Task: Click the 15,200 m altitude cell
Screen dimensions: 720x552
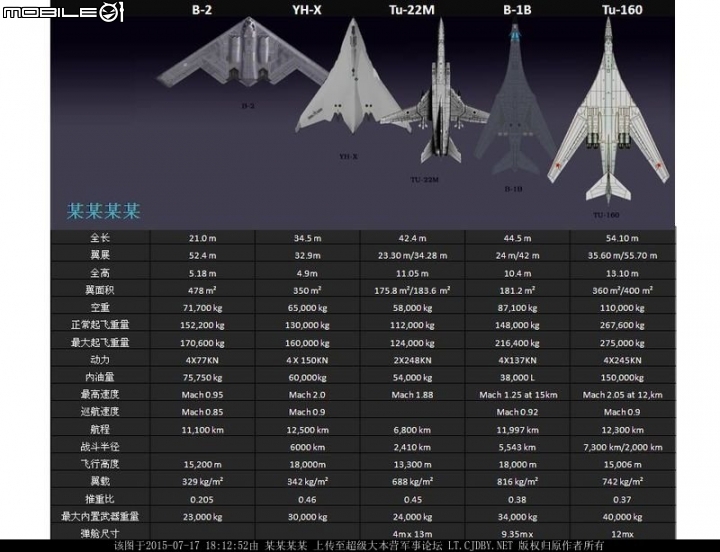Action: click(202, 464)
